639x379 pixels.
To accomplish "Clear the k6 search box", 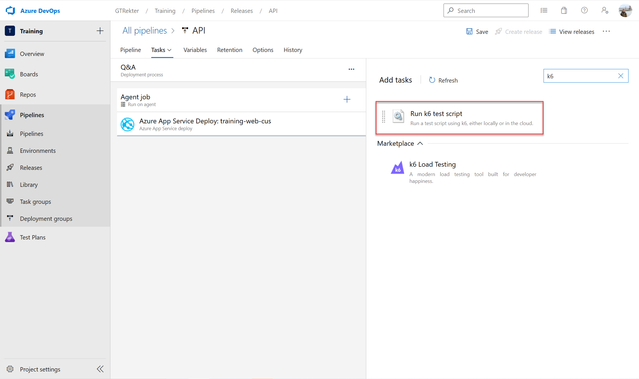I will tap(620, 76).
